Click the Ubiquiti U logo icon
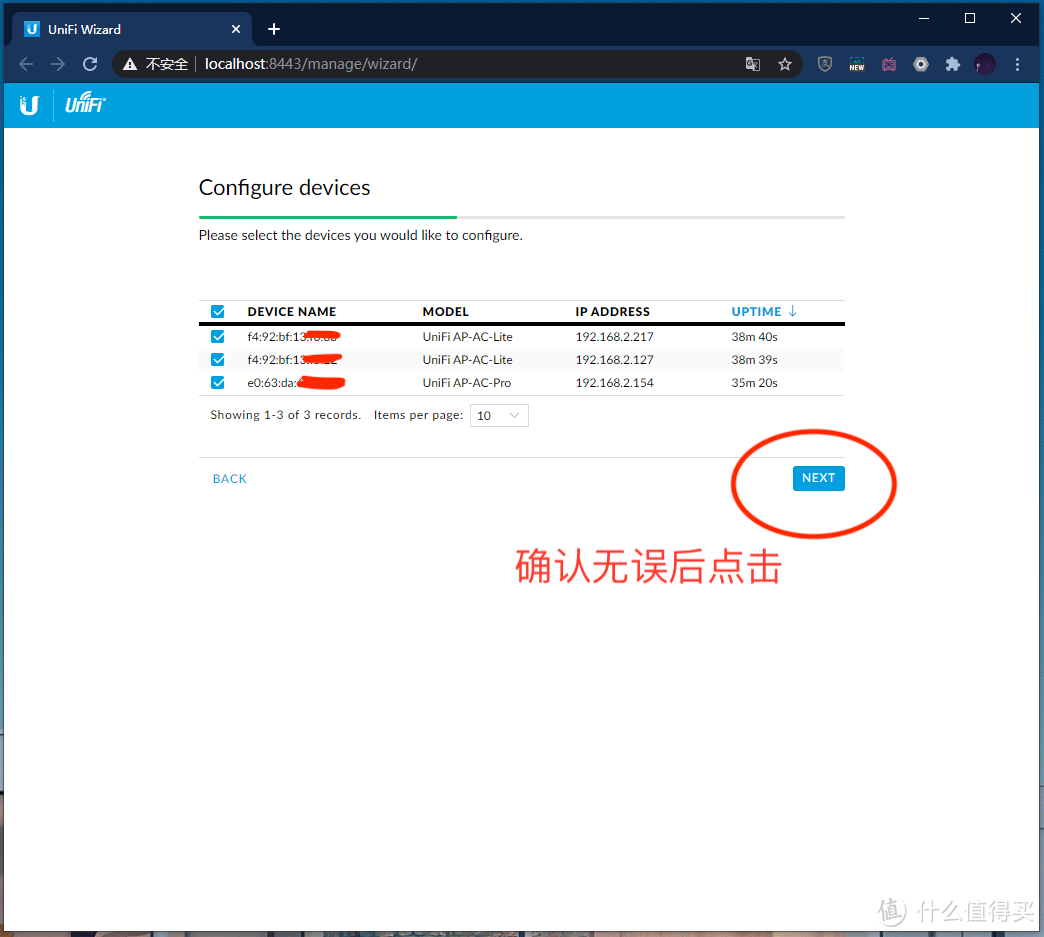The height and width of the screenshot is (937, 1044). coord(29,105)
